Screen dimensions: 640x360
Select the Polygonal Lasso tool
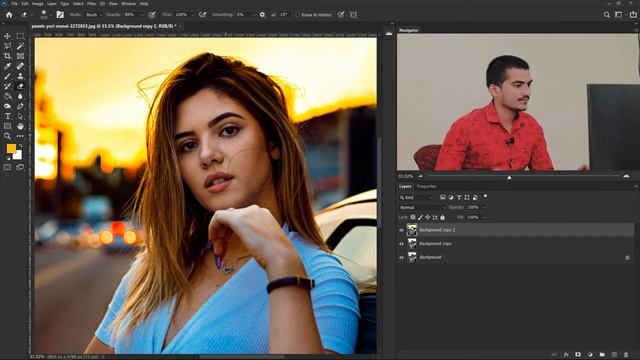(7, 46)
